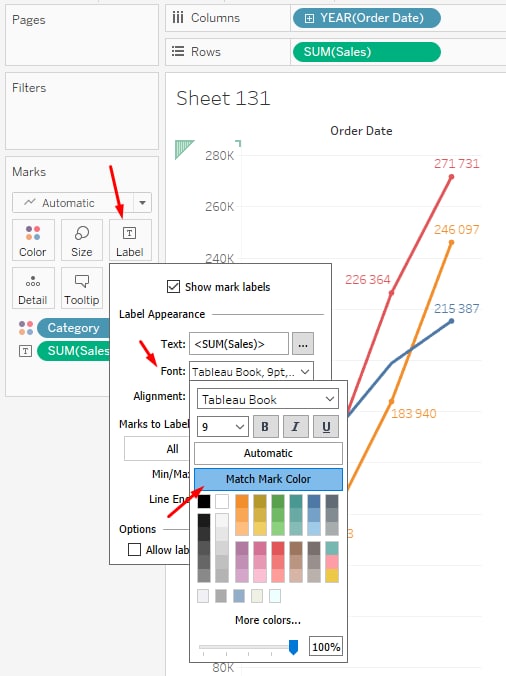The width and height of the screenshot is (506, 676).
Task: Pick the white color swatch
Action: point(222,501)
